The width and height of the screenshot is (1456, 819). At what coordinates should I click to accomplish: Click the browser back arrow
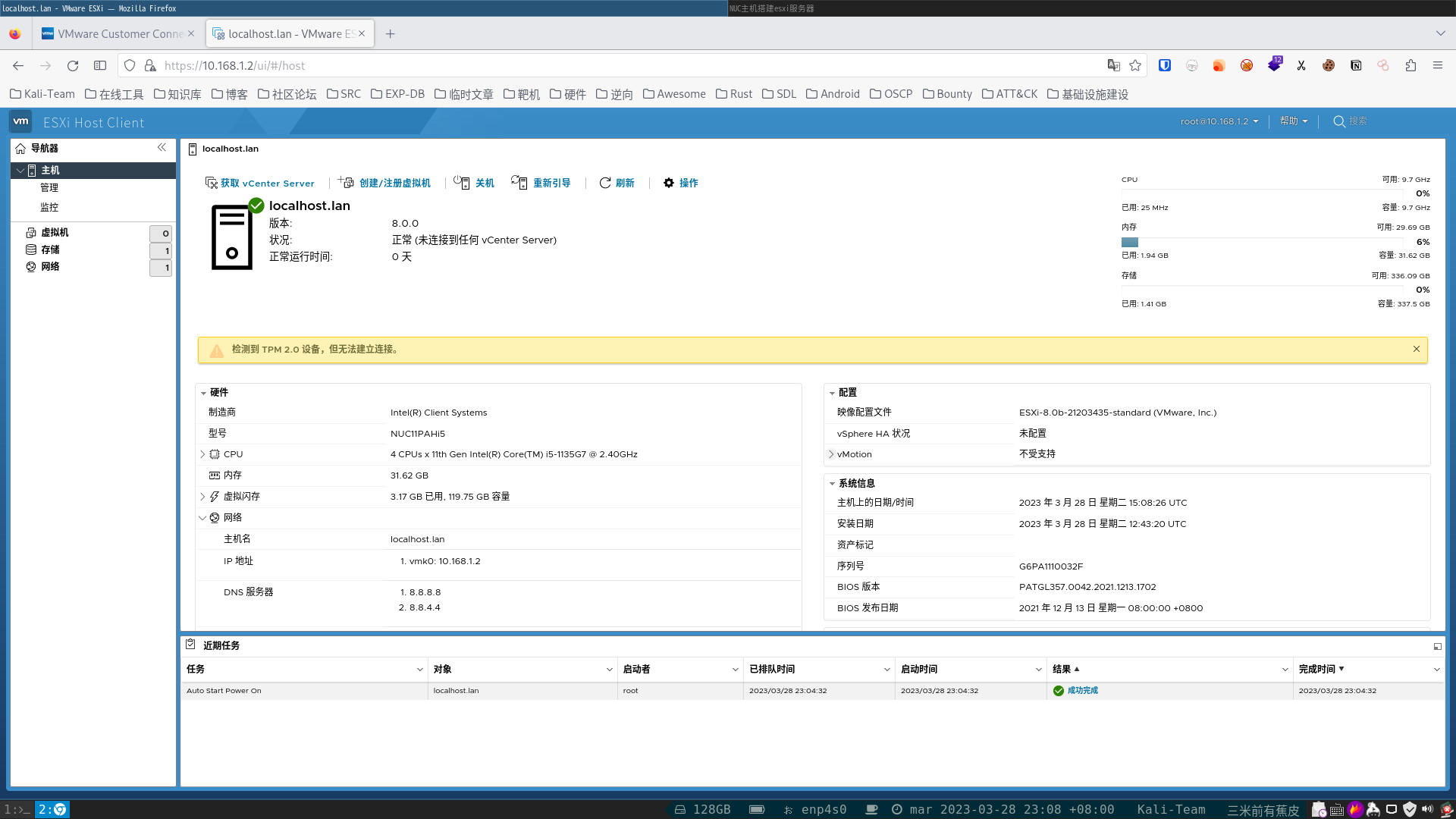pos(18,65)
